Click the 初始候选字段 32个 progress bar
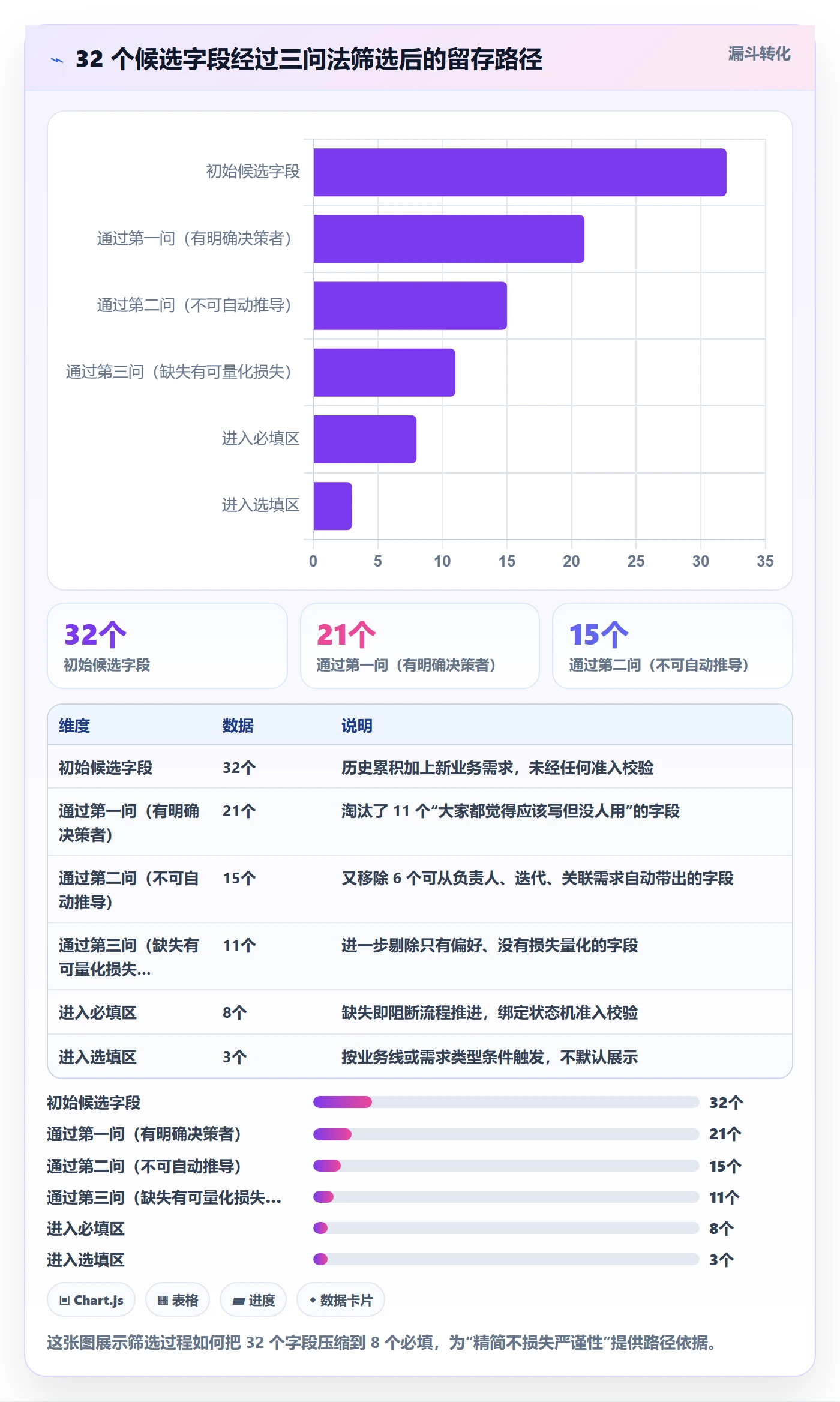 click(x=506, y=1102)
